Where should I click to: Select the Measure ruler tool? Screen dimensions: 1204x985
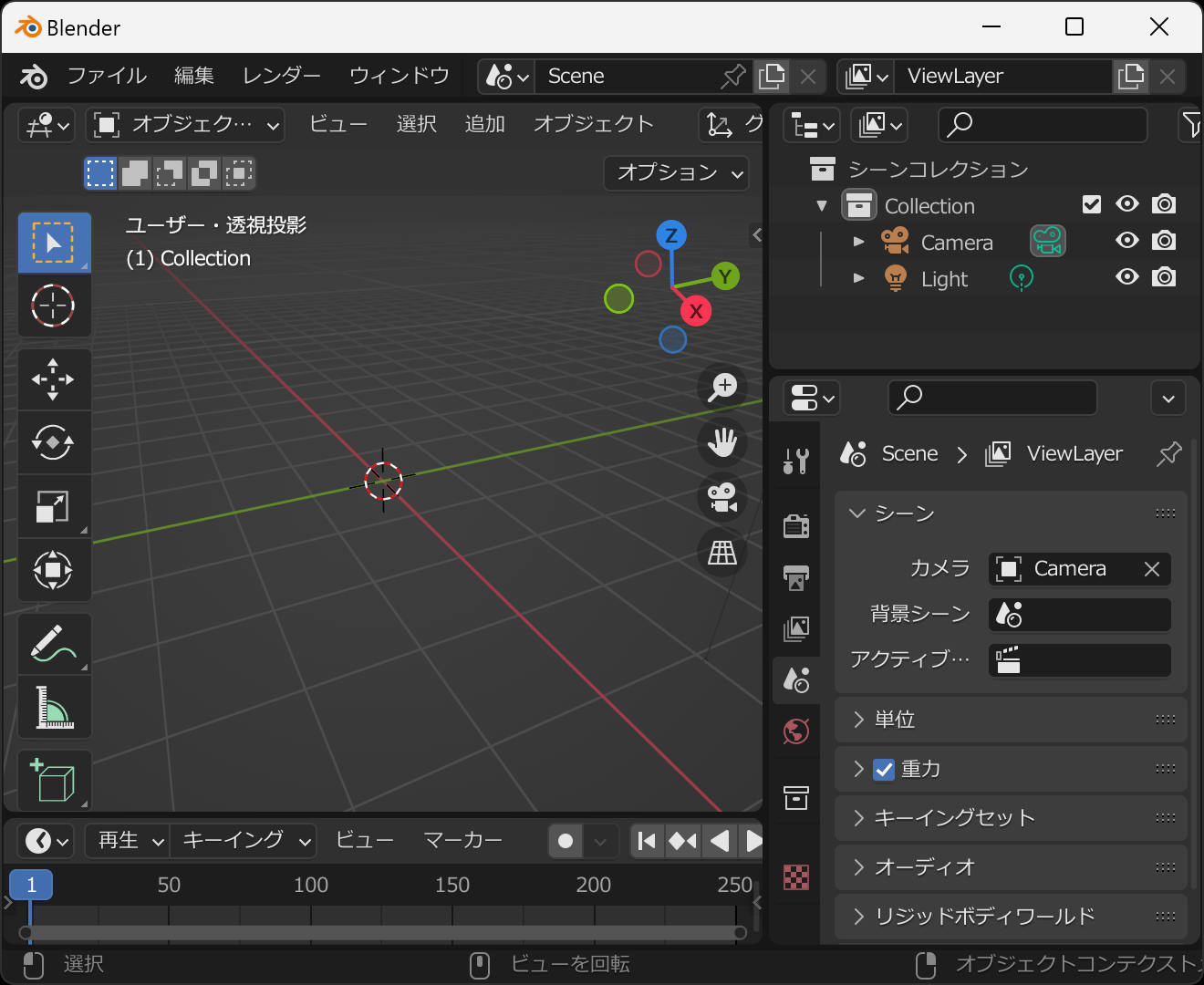tap(54, 707)
